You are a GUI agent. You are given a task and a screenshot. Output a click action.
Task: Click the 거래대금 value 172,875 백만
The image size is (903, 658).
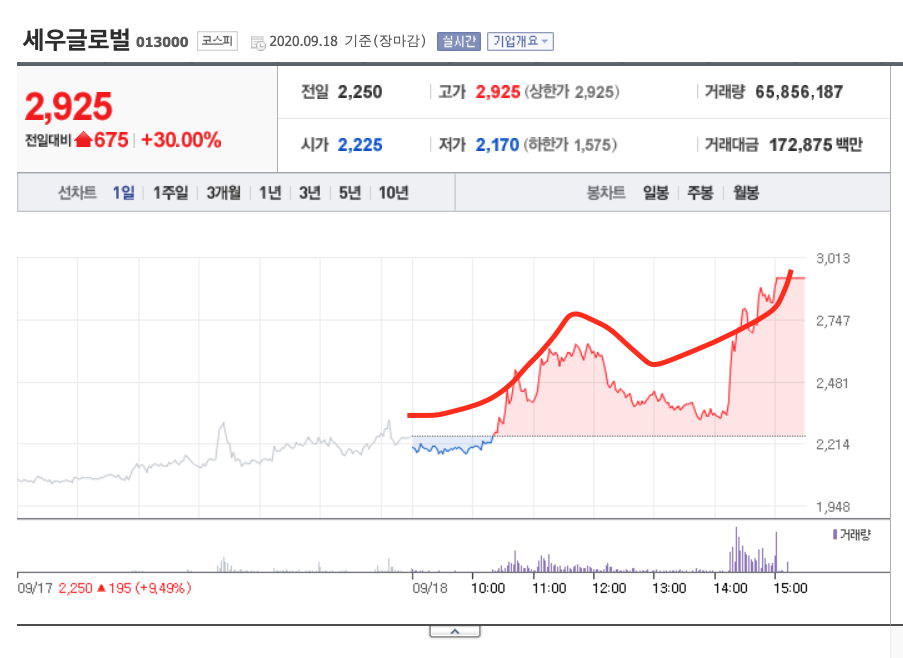pos(815,145)
